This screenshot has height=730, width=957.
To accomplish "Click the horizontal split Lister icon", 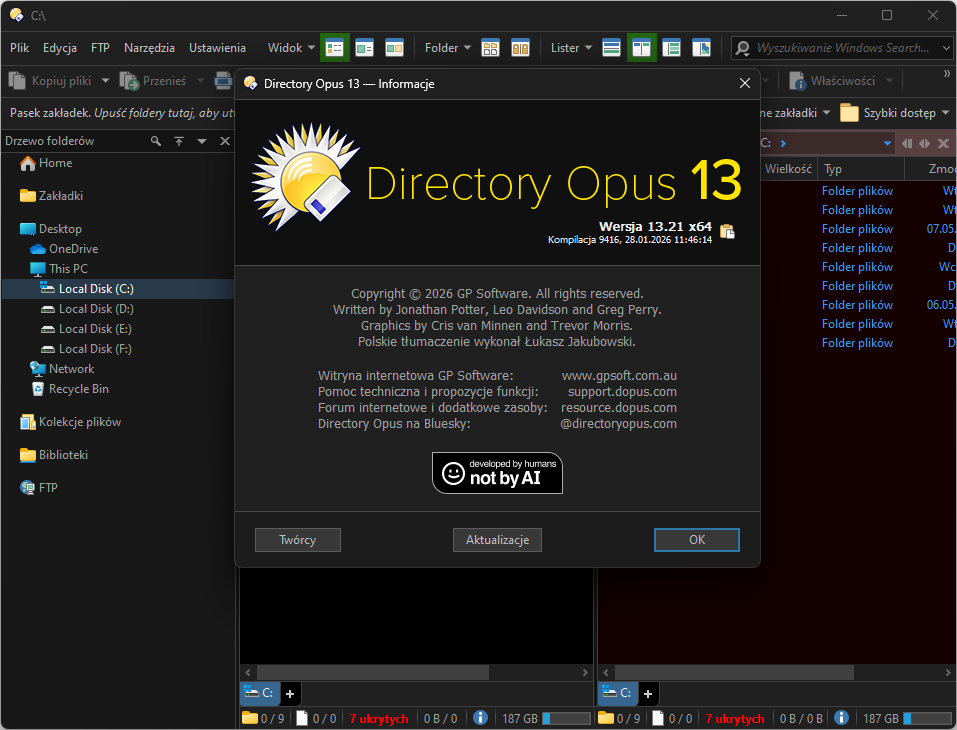I will (x=611, y=48).
